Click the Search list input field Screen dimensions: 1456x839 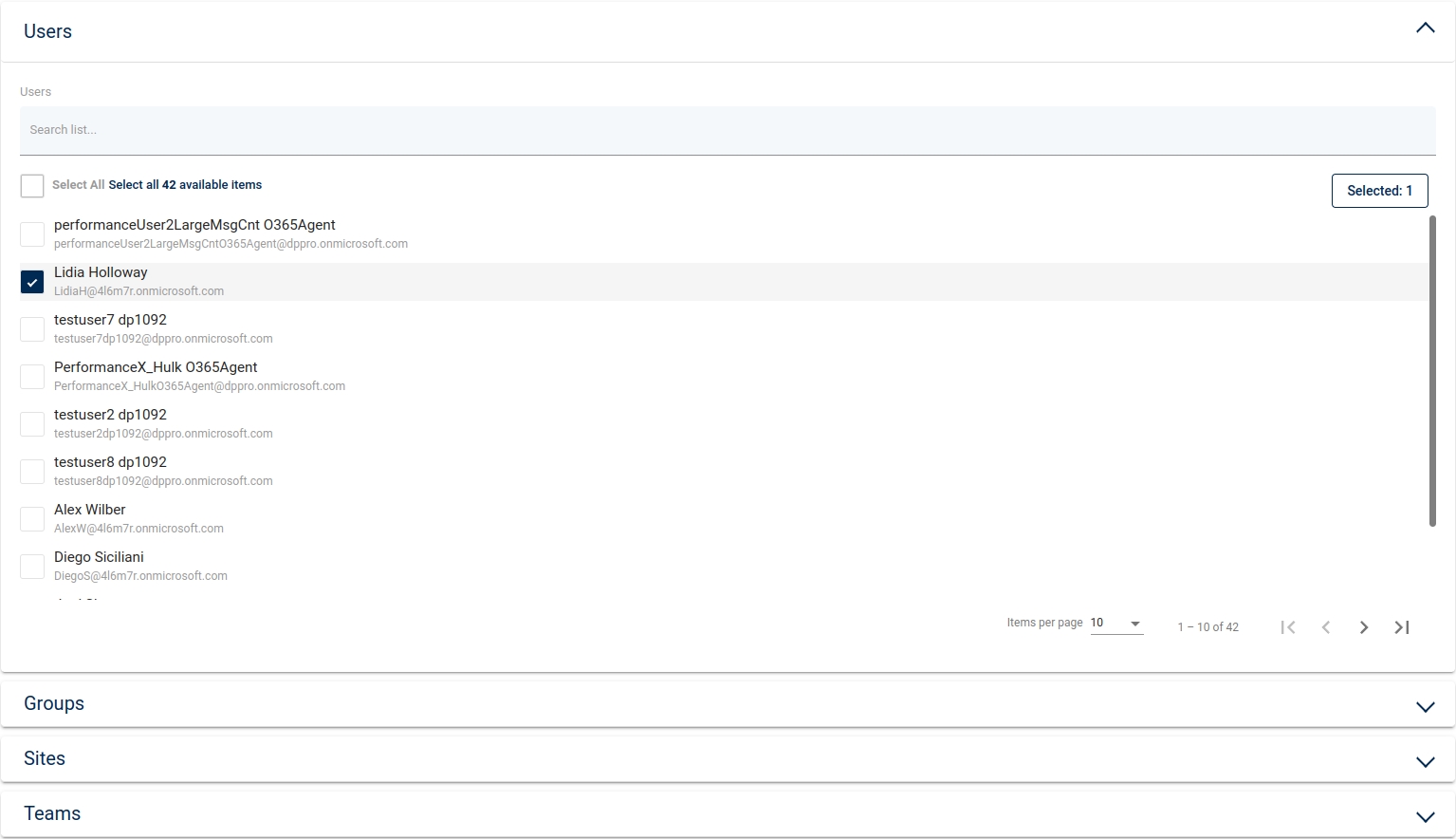(727, 130)
